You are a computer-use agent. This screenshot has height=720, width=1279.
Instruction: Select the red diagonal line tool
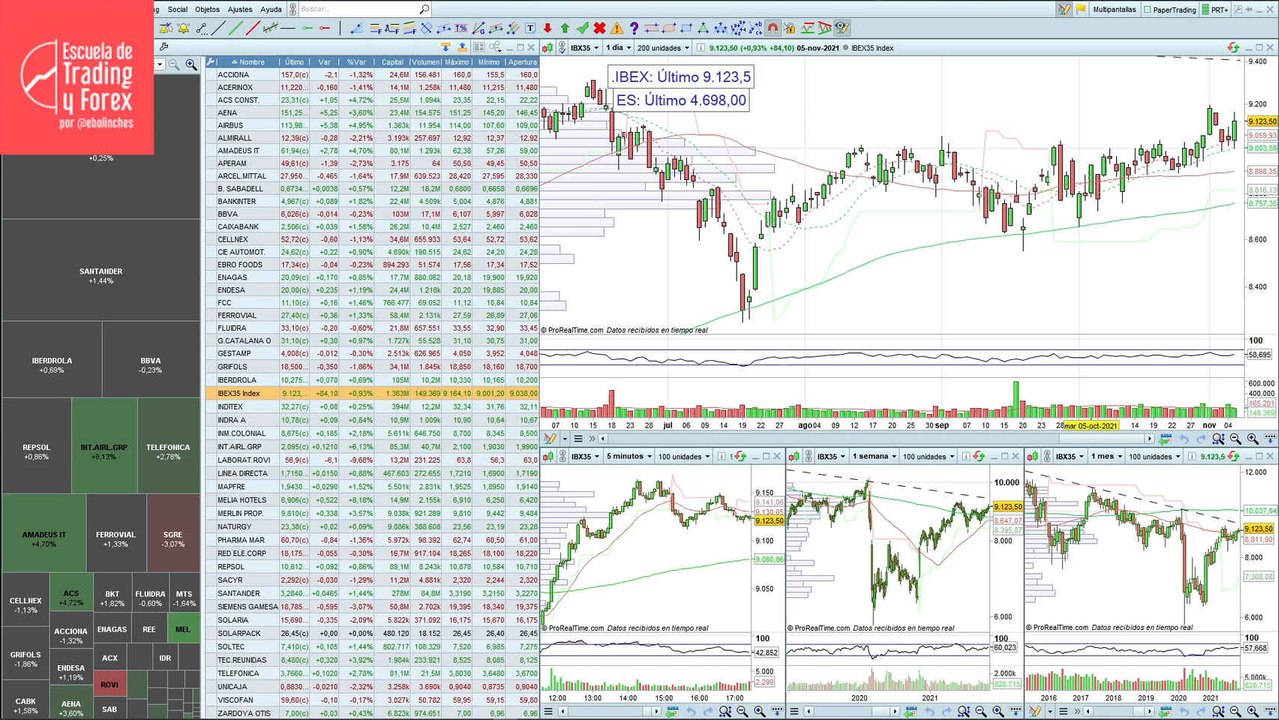(x=253, y=29)
